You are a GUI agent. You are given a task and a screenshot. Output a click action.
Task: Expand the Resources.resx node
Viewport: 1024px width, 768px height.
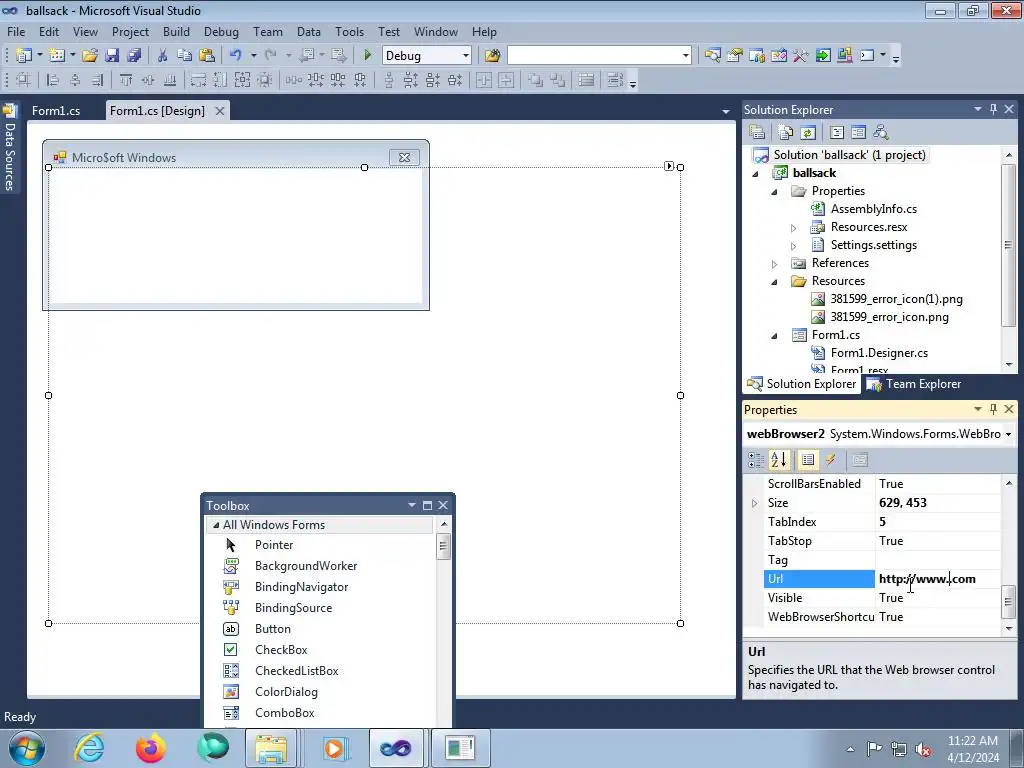coord(793,228)
